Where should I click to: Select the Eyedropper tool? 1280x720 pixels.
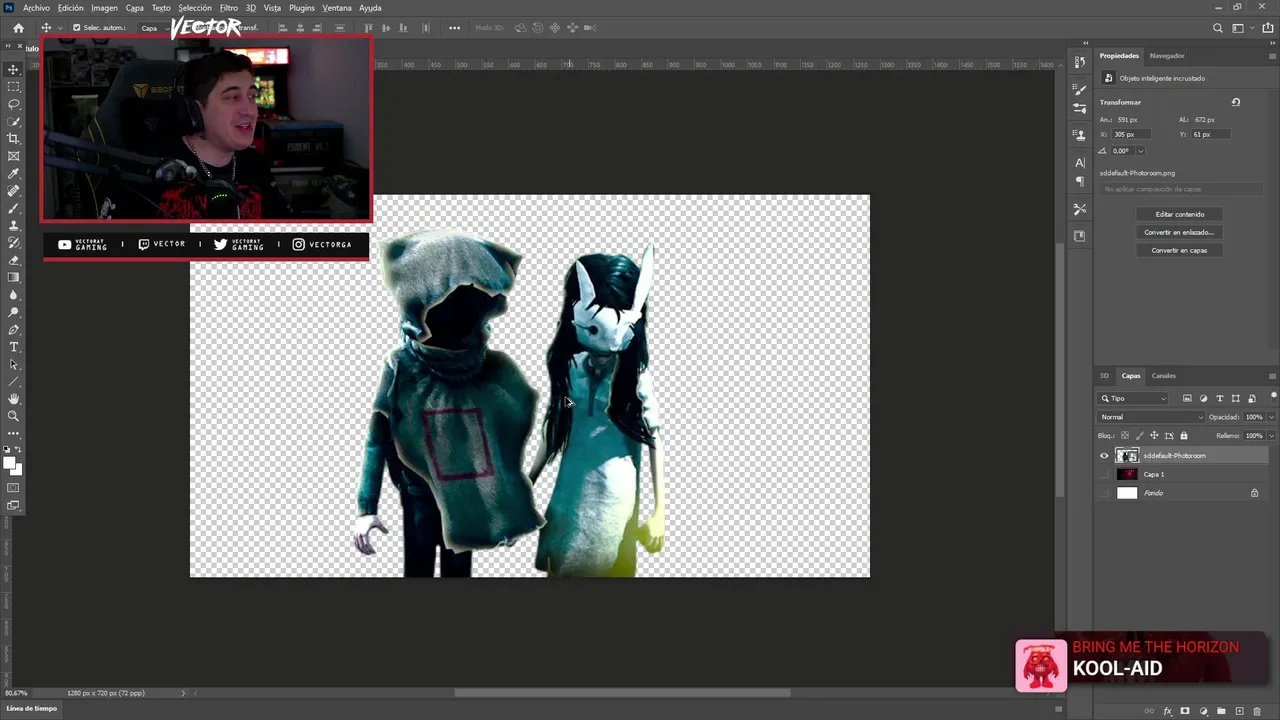click(13, 173)
